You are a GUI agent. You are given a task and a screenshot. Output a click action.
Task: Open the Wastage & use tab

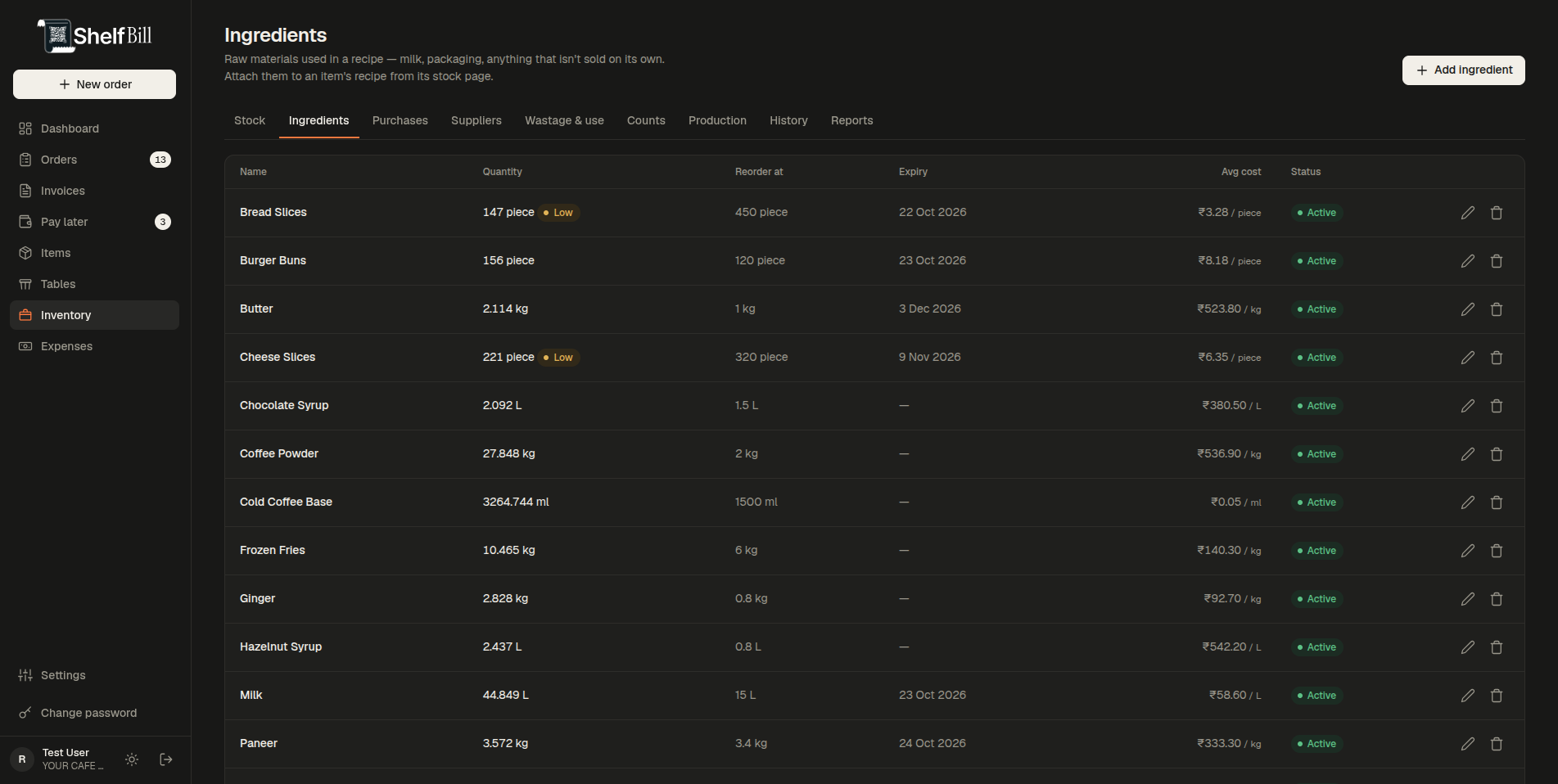coord(564,120)
